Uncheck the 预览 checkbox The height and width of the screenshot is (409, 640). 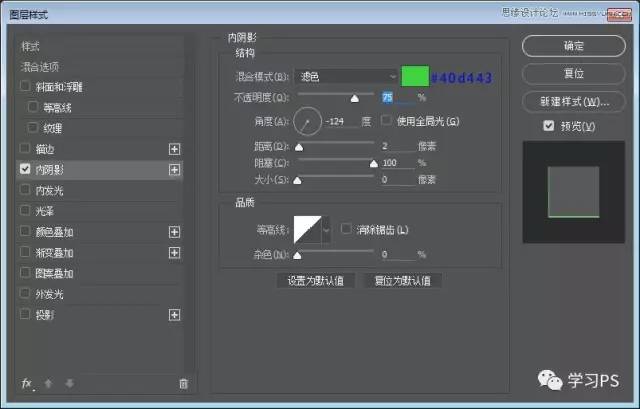[x=548, y=126]
